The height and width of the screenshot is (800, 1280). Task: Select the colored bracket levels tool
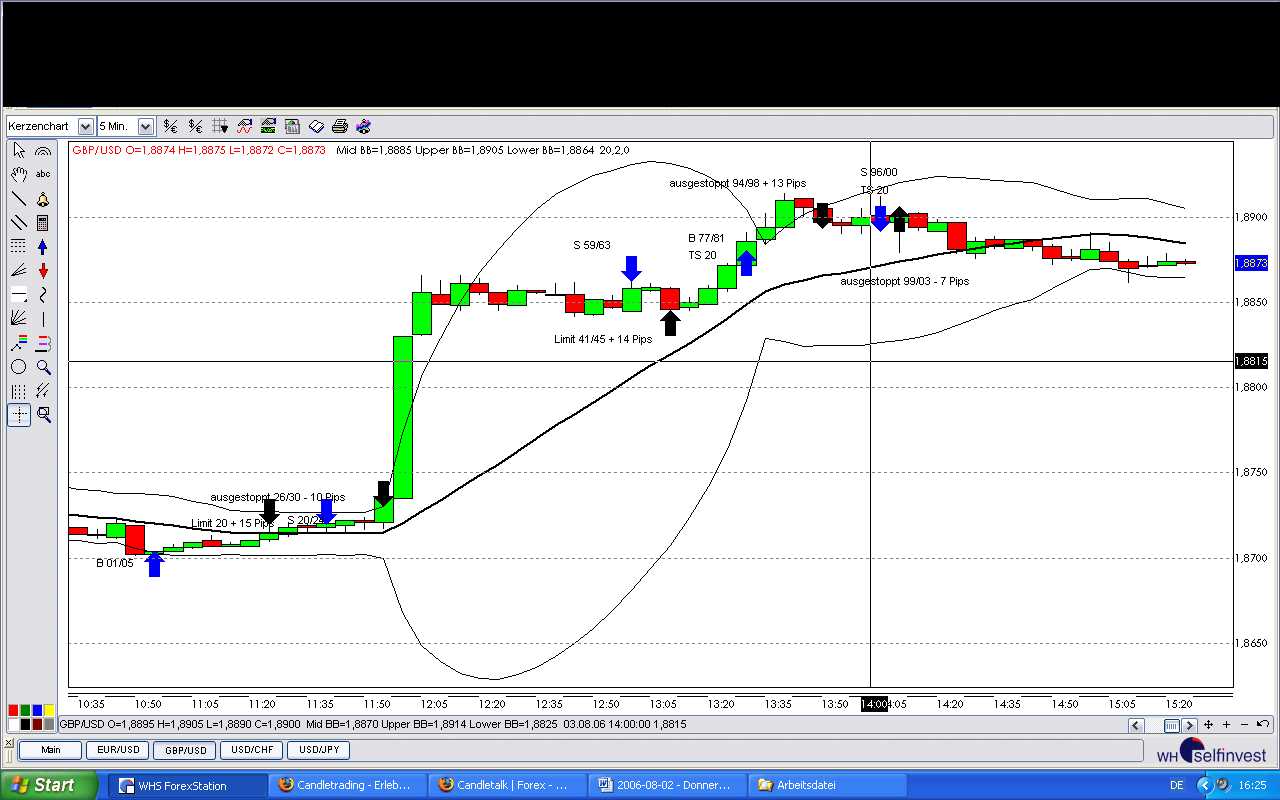point(43,343)
